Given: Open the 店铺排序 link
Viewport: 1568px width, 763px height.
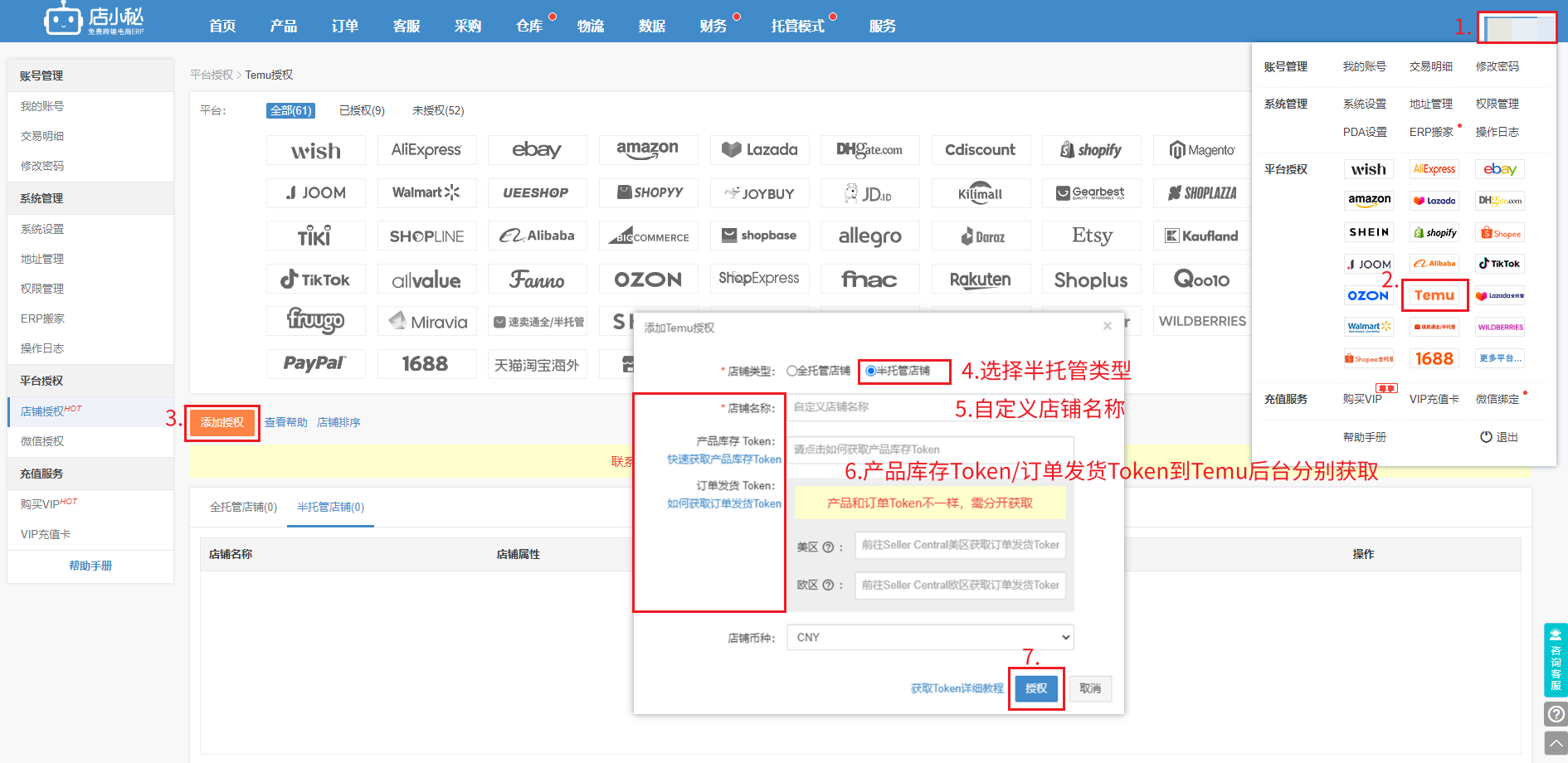Looking at the screenshot, I should (338, 423).
